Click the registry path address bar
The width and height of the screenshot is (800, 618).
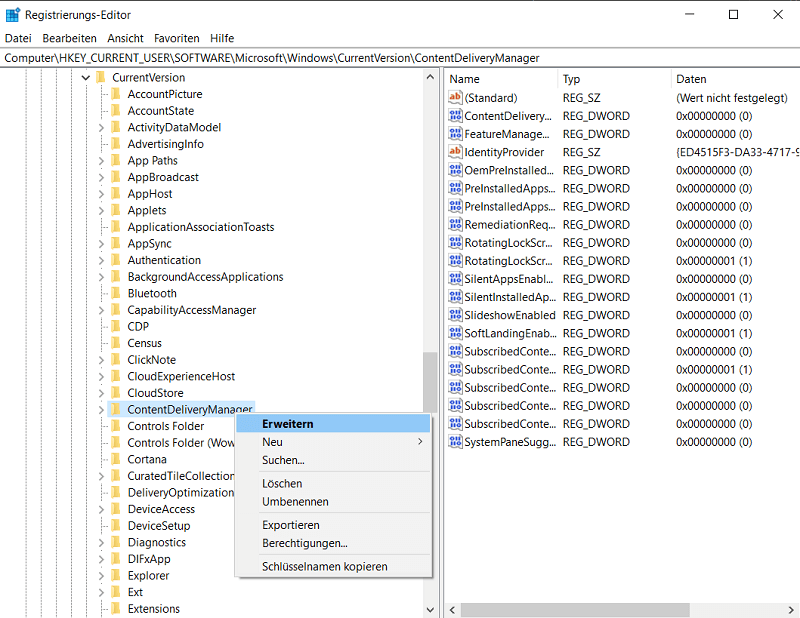(x=400, y=58)
